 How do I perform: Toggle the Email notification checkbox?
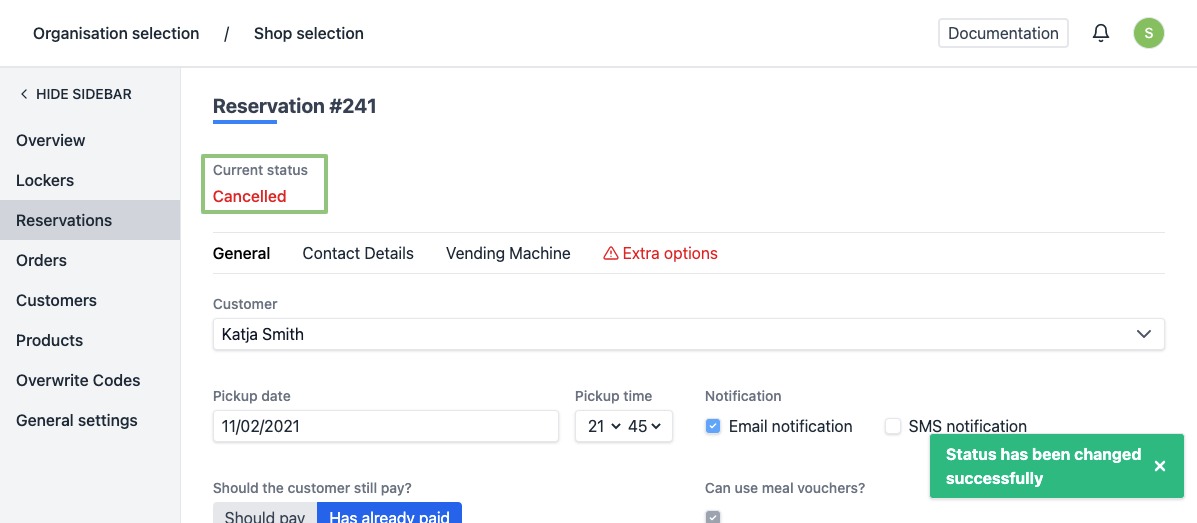point(713,426)
